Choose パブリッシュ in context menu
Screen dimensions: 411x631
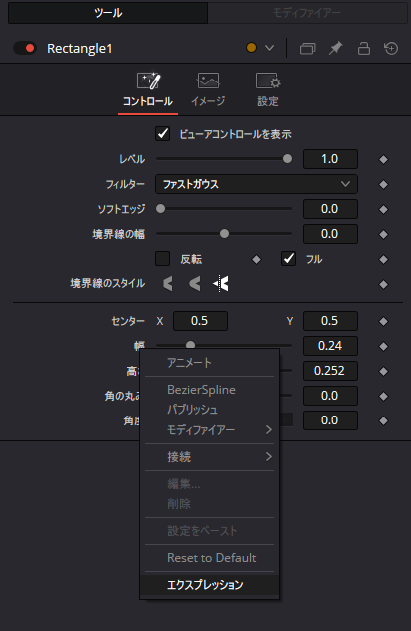pyautogui.click(x=209, y=410)
